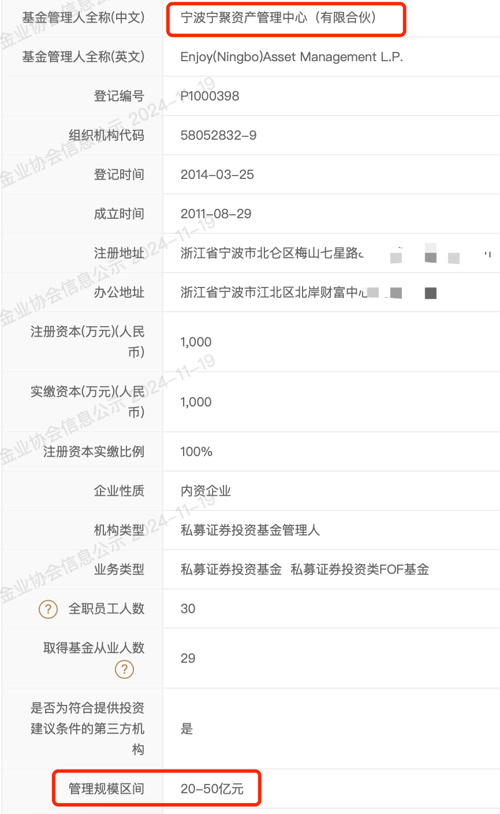This screenshot has width=500, height=814.
Task: Click the 基金管理人全称(中文) label
Action: (83, 18)
